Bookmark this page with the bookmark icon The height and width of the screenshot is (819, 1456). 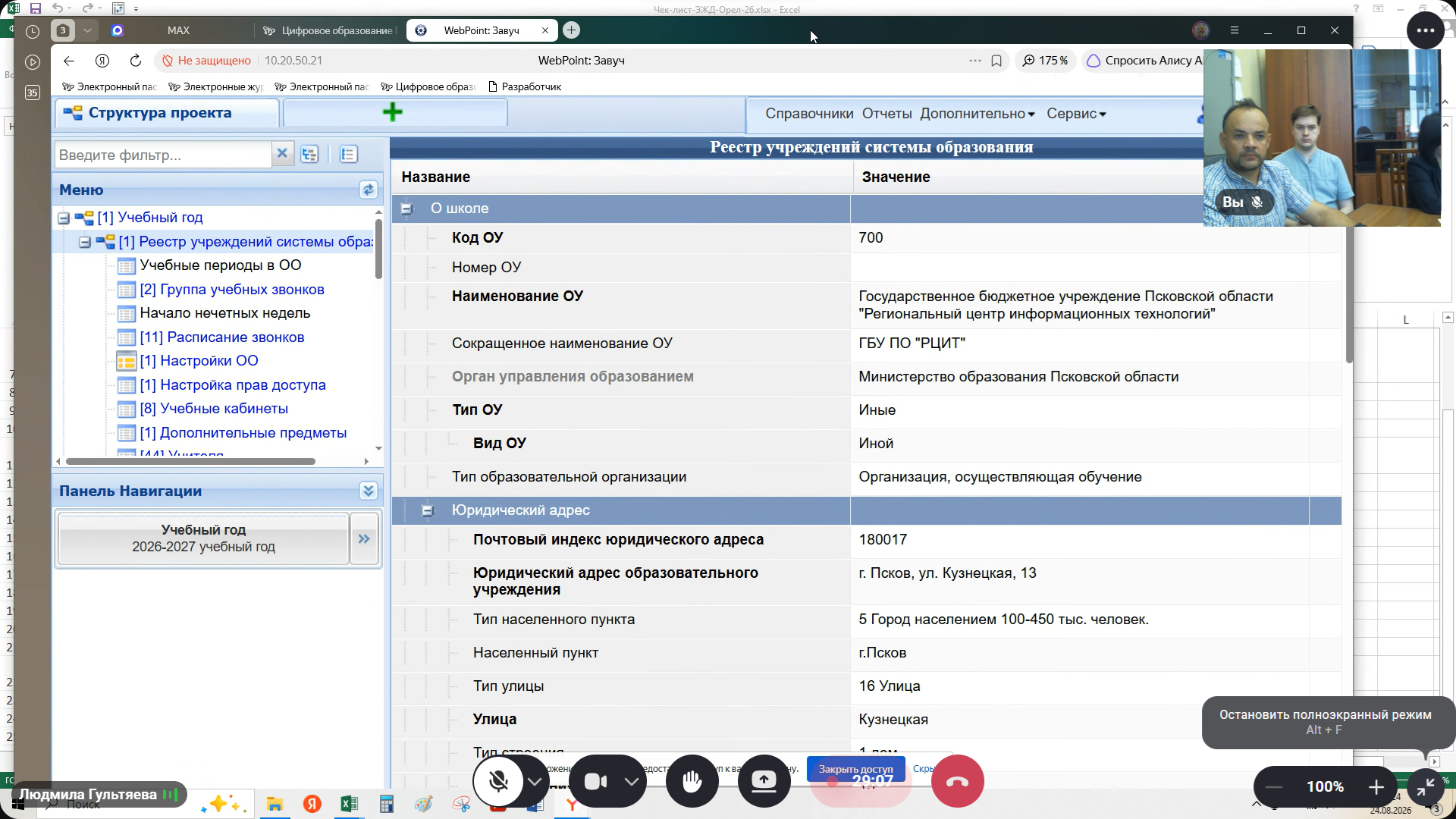[996, 61]
